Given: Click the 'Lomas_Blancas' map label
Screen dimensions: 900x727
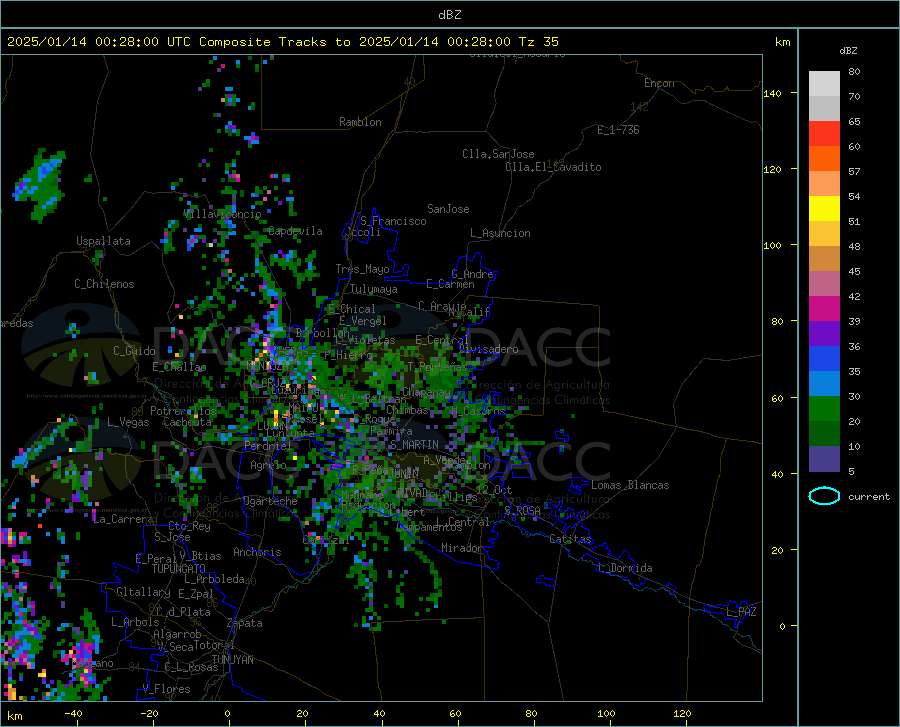Looking at the screenshot, I should coord(630,485).
